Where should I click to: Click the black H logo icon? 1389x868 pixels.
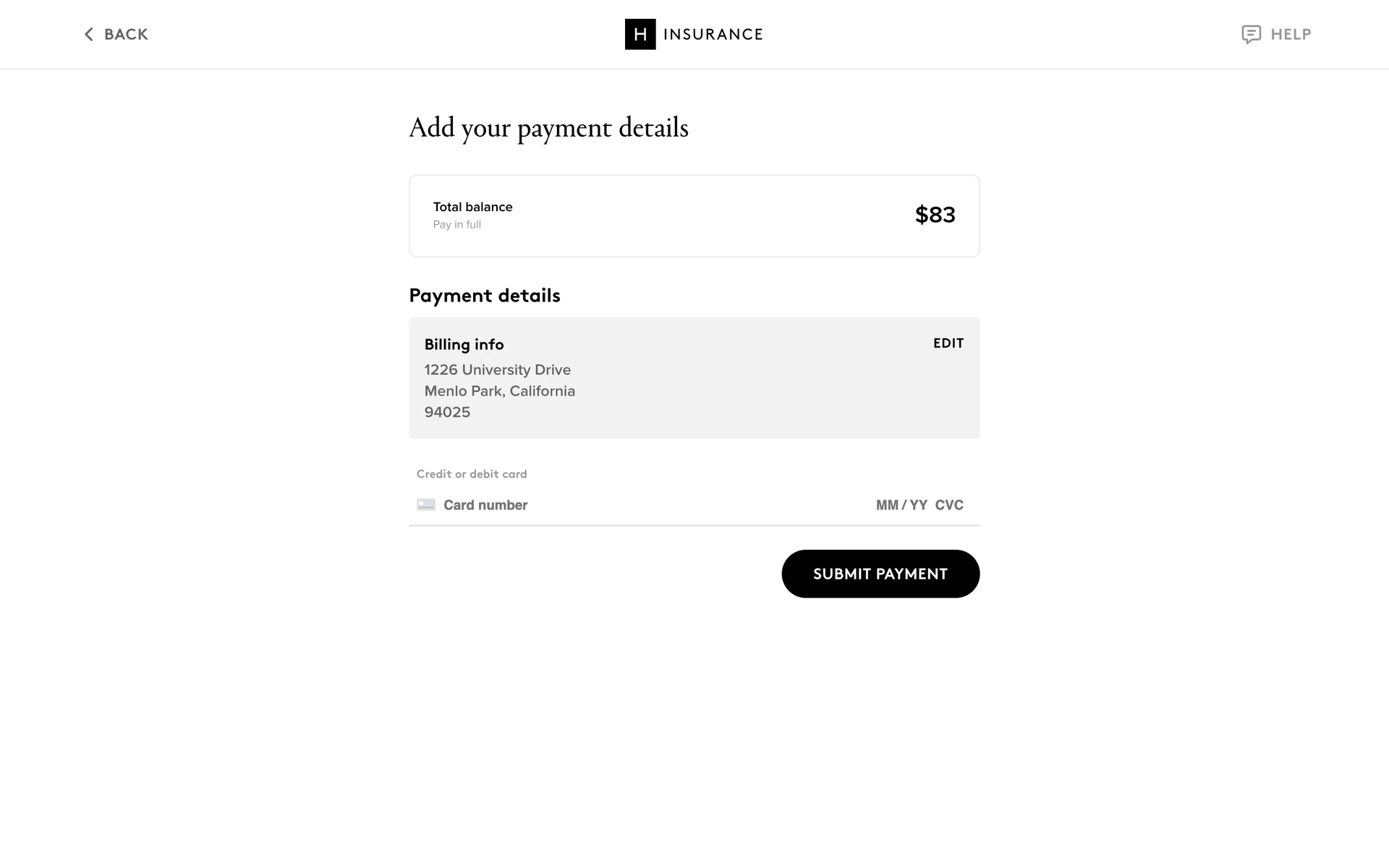640,35
